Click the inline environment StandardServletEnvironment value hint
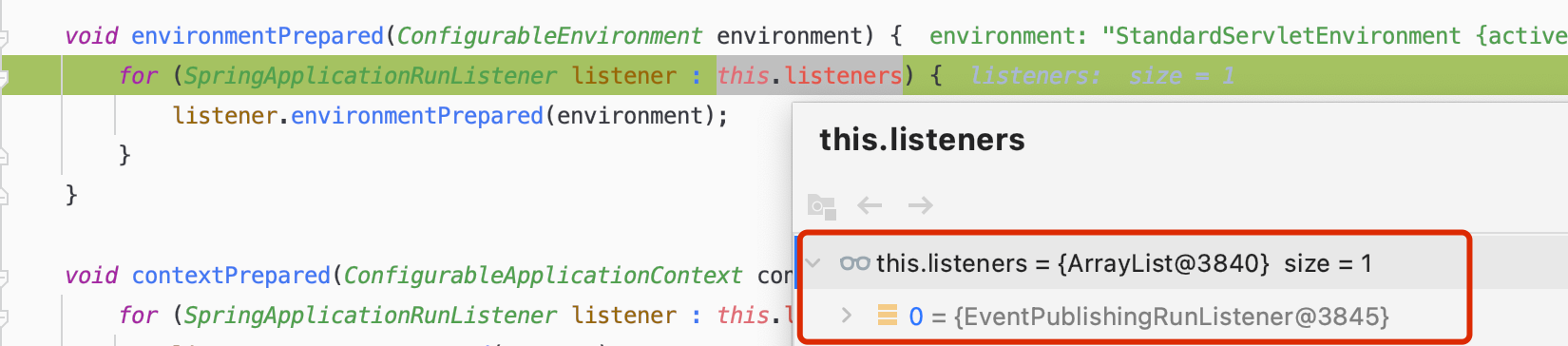 click(1249, 36)
